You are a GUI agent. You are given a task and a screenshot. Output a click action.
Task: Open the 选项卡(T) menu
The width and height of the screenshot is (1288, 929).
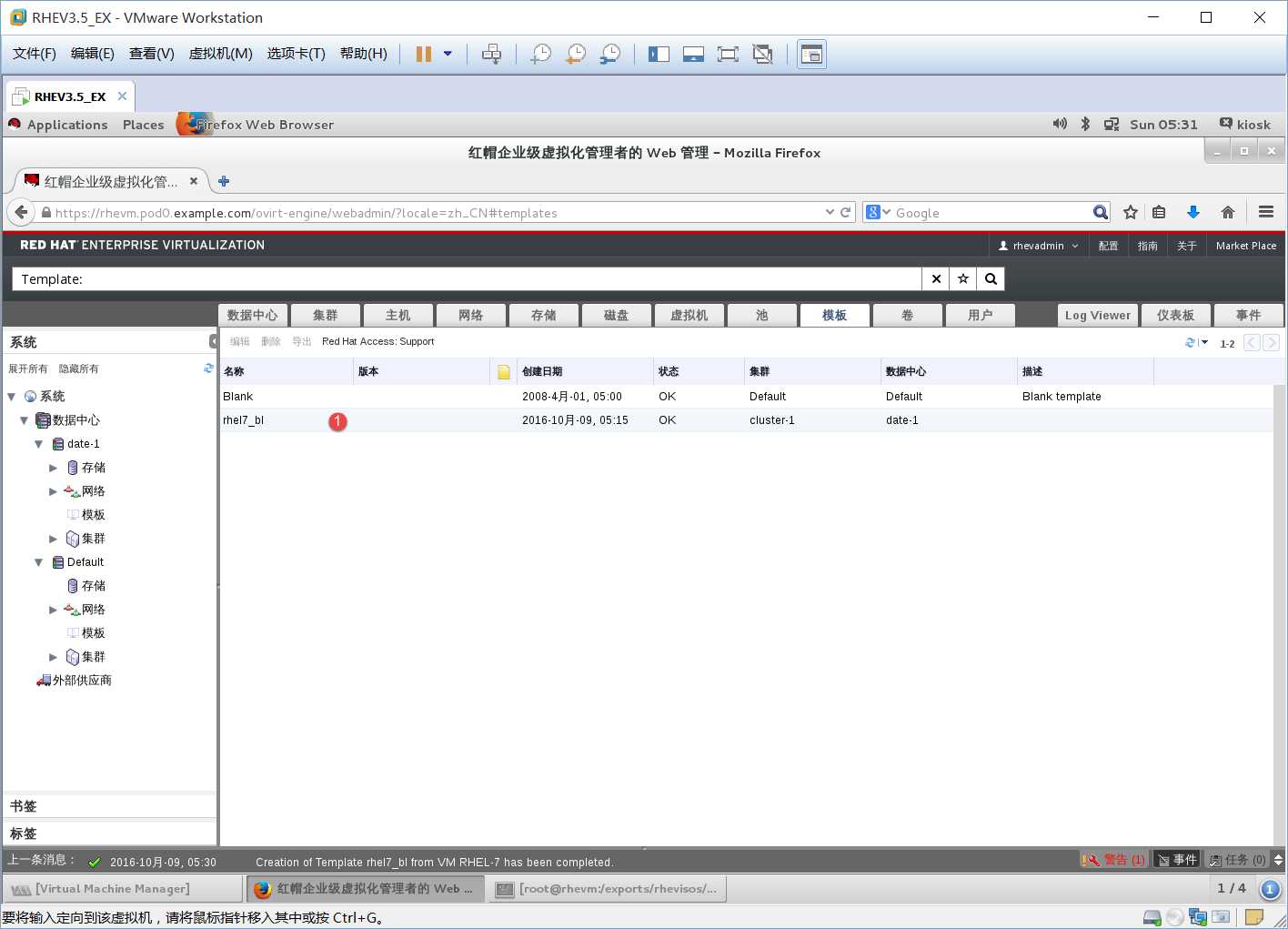tap(296, 54)
